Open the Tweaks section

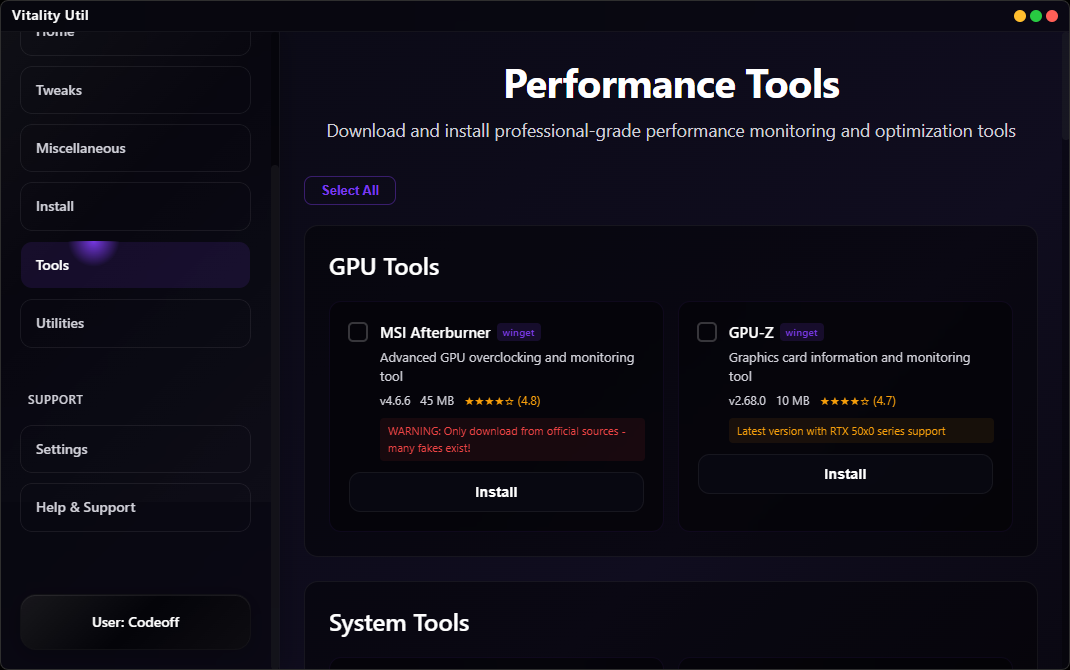135,90
